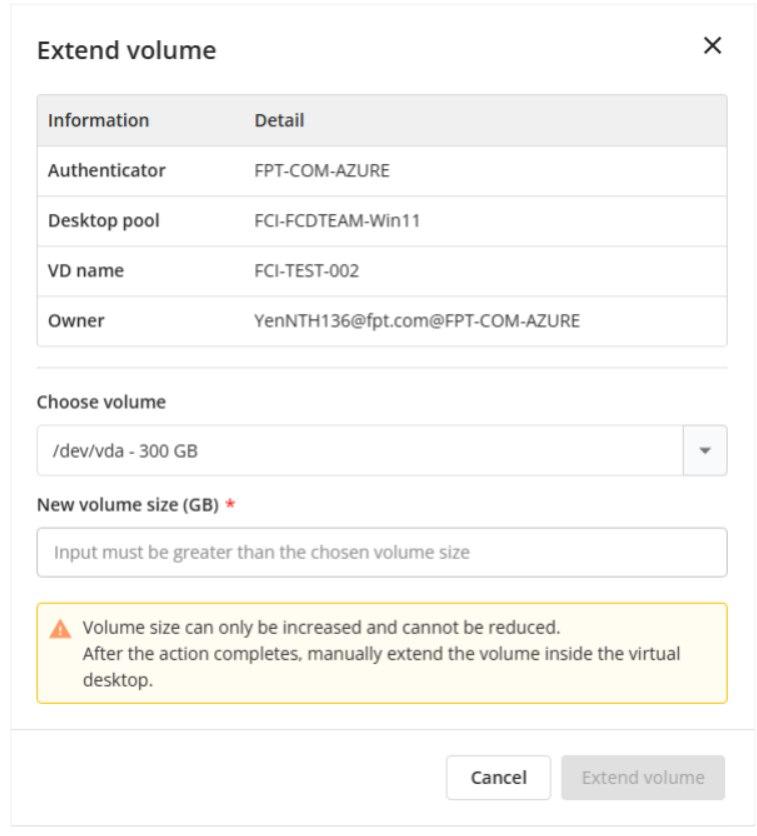Viewport: 757px width, 836px height.
Task: Close the Extend volume dialog
Action: coord(712,46)
